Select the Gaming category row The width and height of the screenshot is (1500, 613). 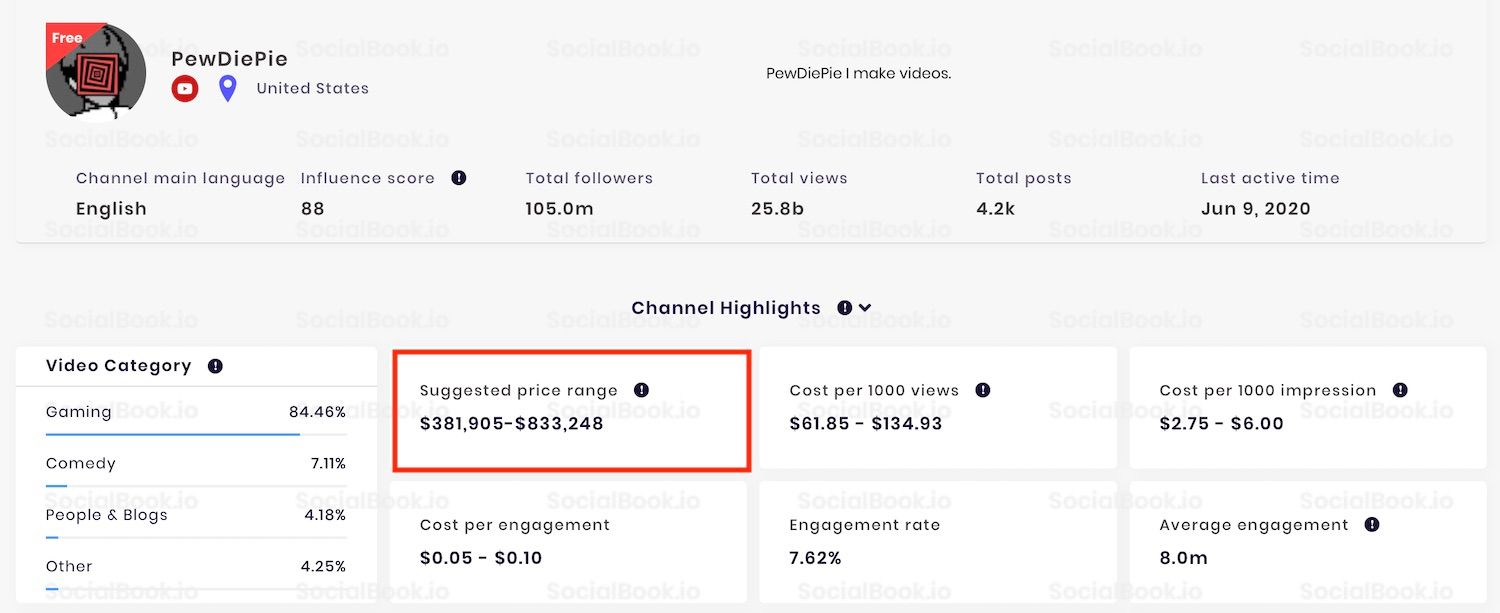coord(196,419)
